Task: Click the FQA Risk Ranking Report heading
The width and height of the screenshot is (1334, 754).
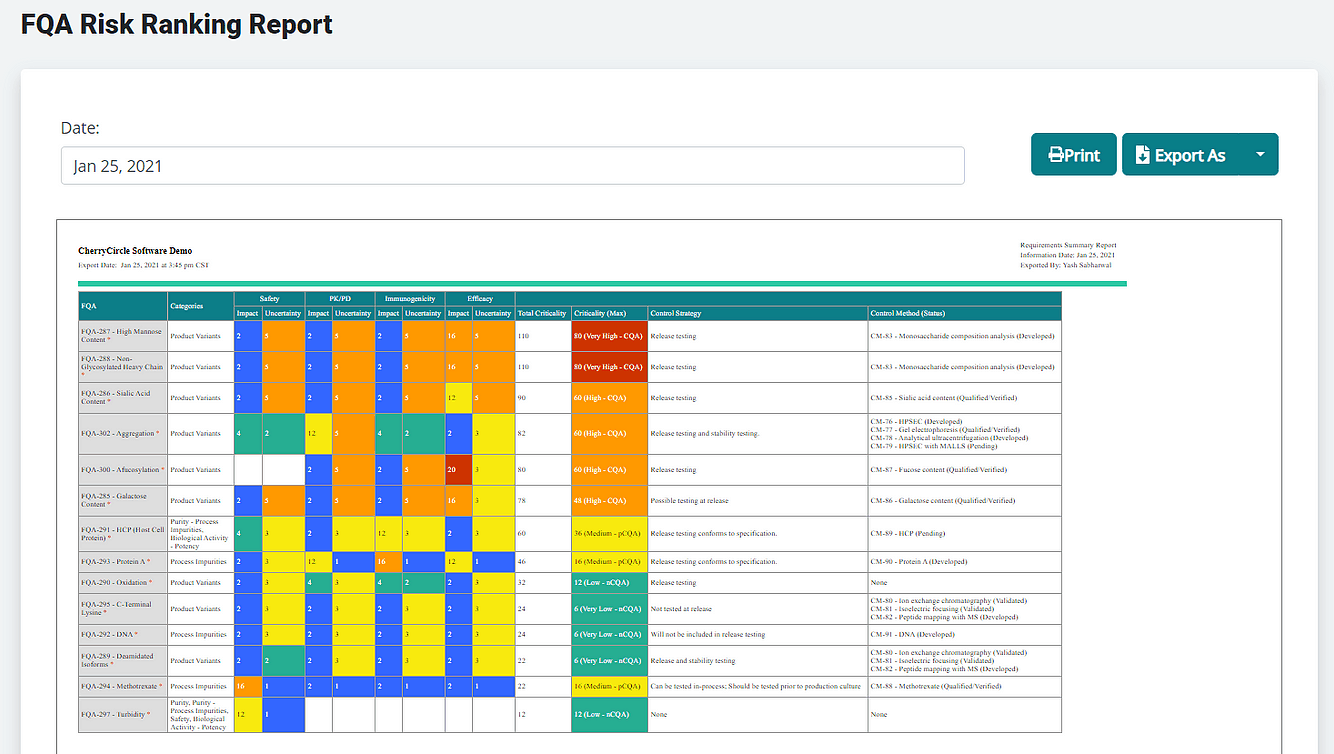Action: [176, 25]
